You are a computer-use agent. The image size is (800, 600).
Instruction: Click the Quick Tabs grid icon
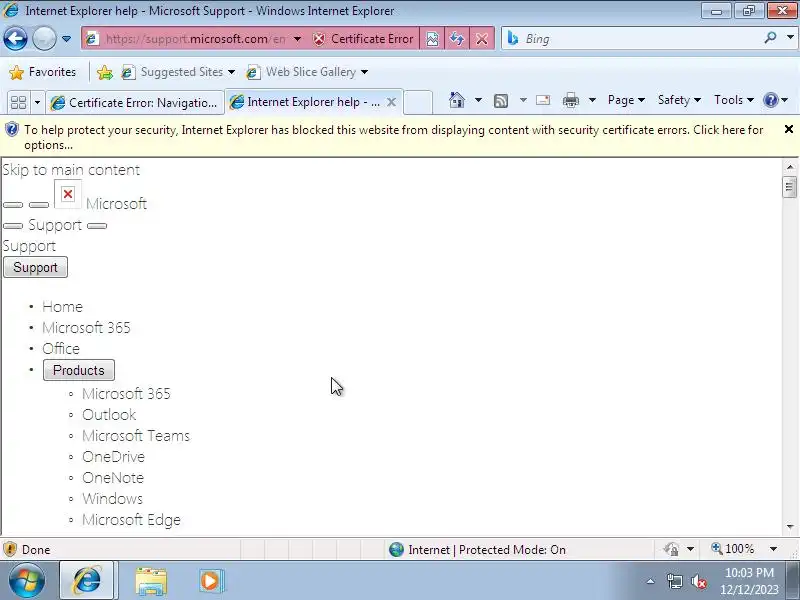pyautogui.click(x=19, y=102)
